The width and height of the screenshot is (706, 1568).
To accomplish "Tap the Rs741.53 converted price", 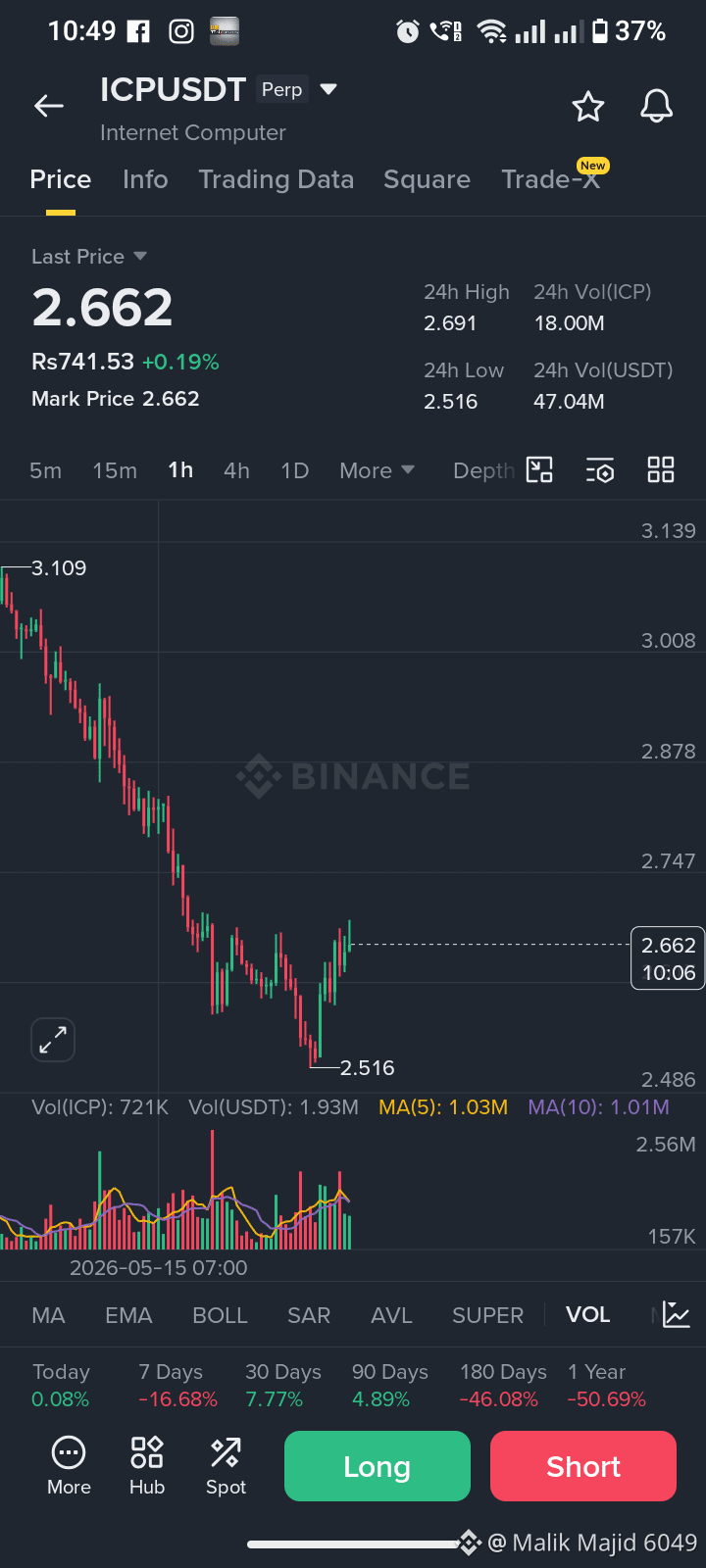I will [x=82, y=362].
